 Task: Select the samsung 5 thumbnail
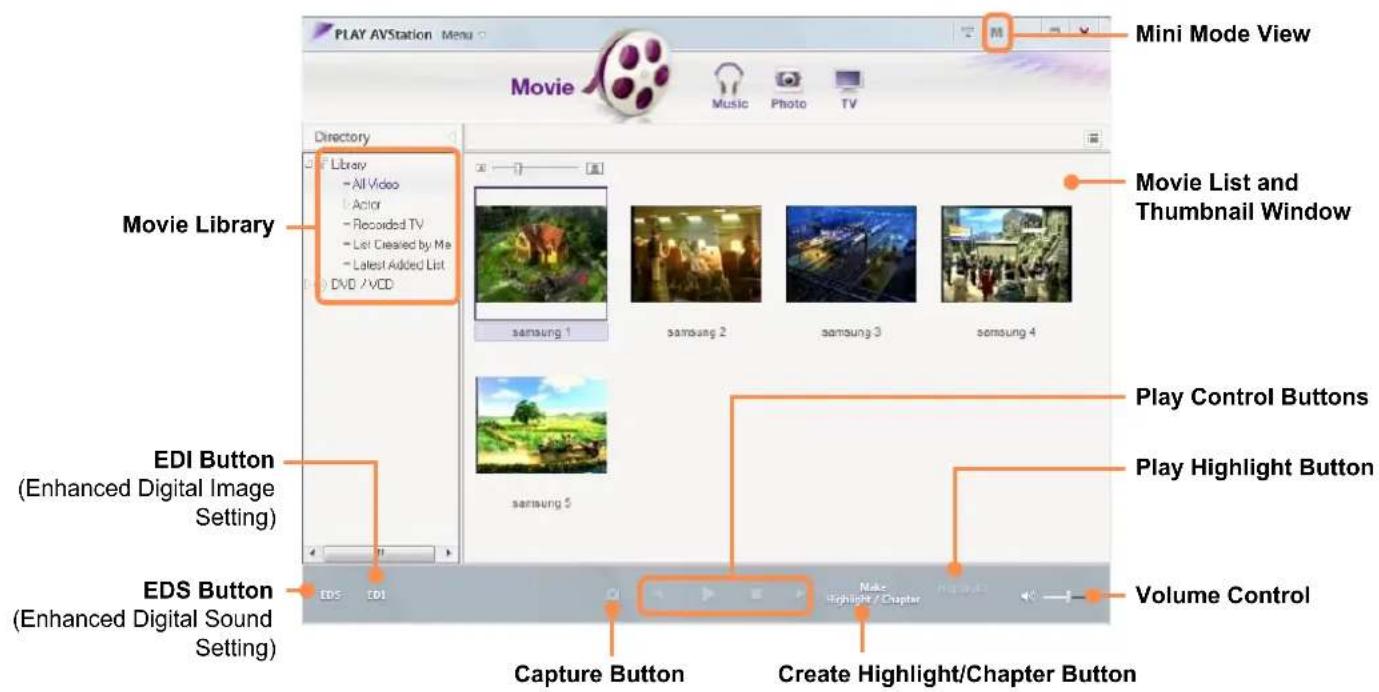click(x=541, y=425)
